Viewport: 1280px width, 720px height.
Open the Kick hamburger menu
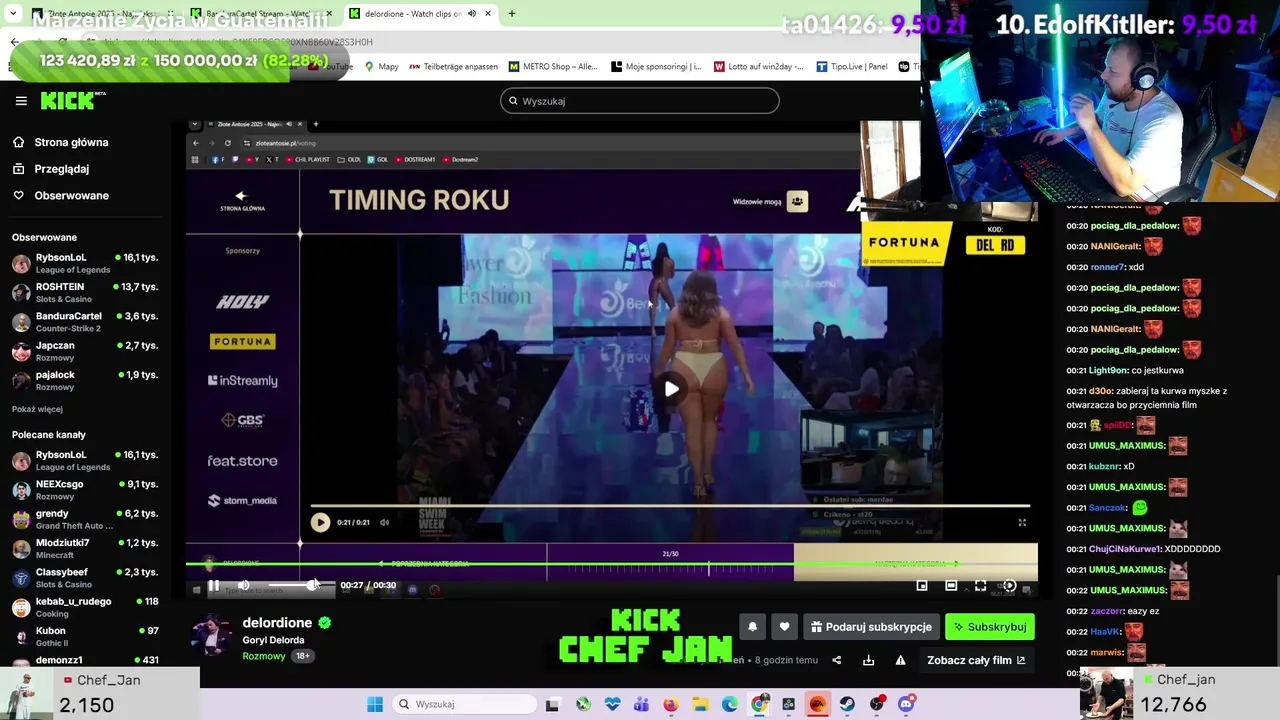(21, 101)
